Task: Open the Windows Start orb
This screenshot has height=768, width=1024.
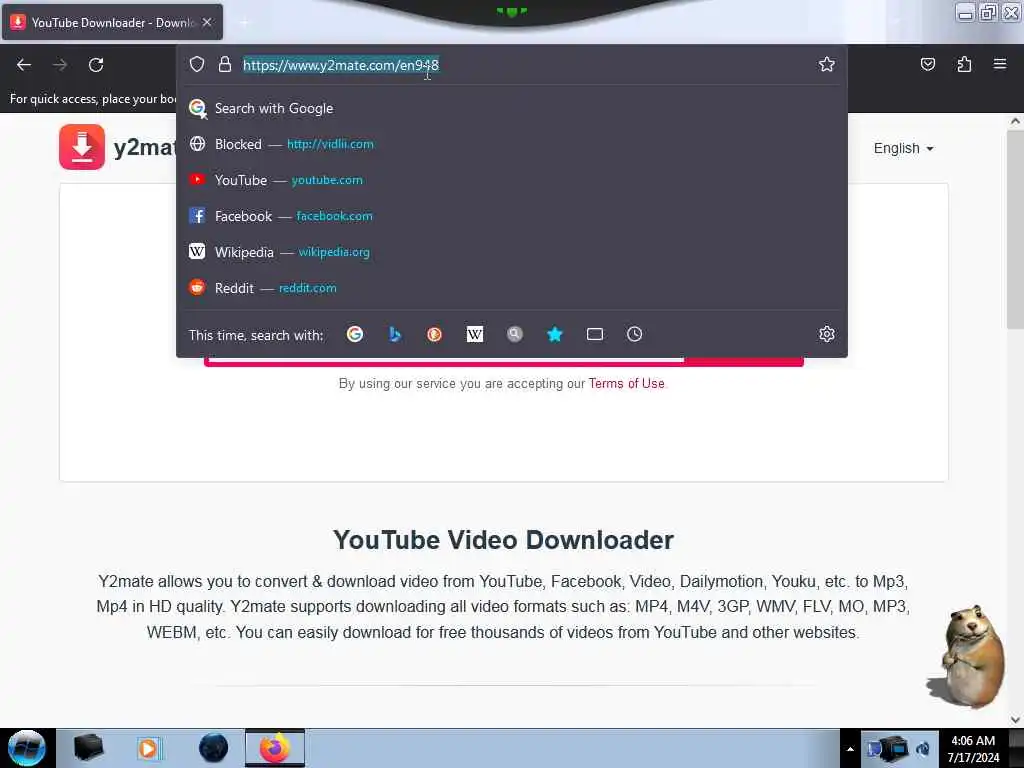Action: pyautogui.click(x=27, y=748)
